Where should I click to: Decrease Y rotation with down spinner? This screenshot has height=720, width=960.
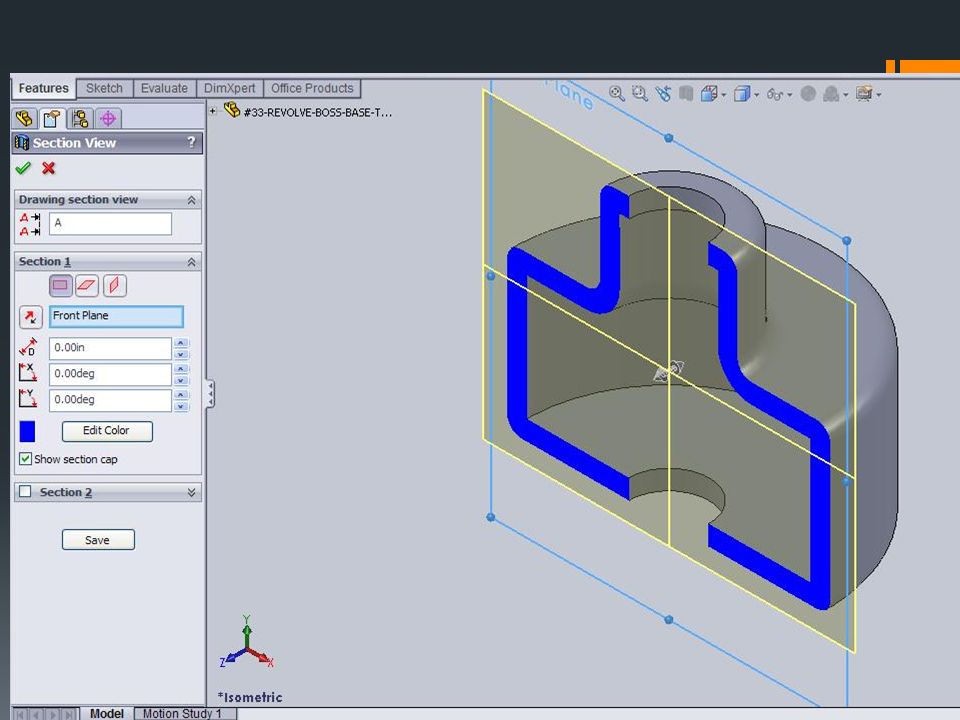pyautogui.click(x=181, y=405)
